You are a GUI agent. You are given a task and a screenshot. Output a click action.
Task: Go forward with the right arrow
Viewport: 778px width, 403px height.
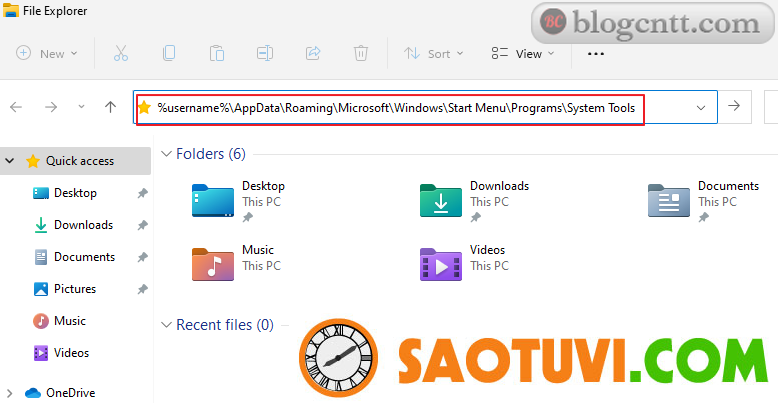coord(51,107)
